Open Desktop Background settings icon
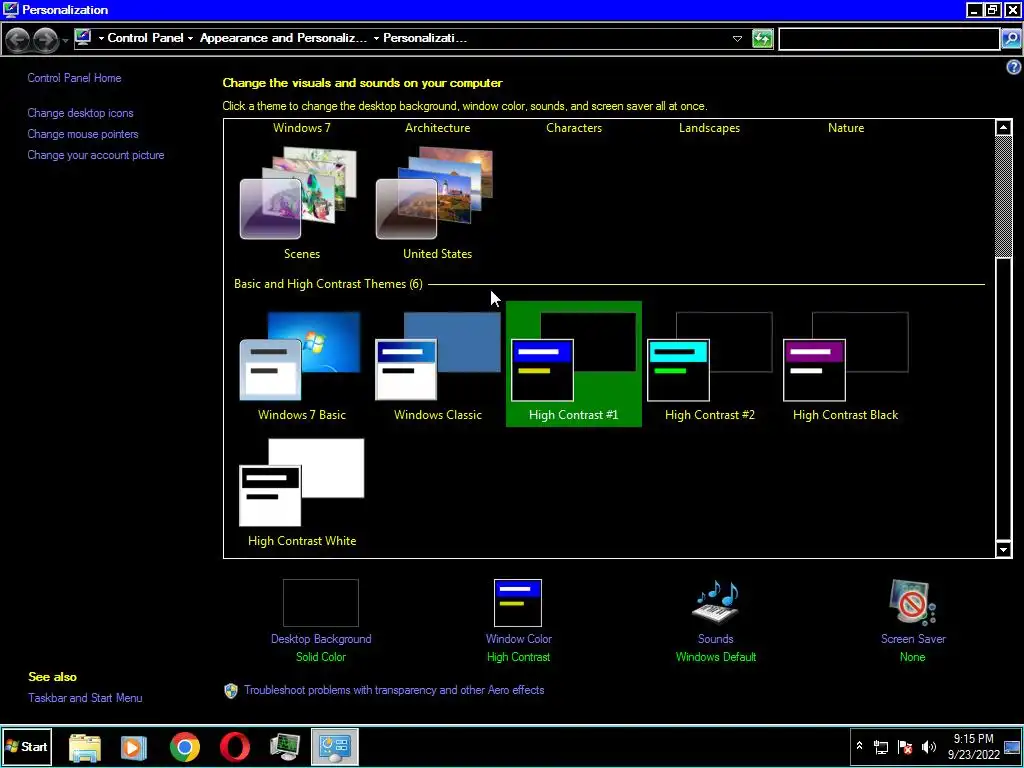Screen dimensions: 1024x768 coord(321,603)
